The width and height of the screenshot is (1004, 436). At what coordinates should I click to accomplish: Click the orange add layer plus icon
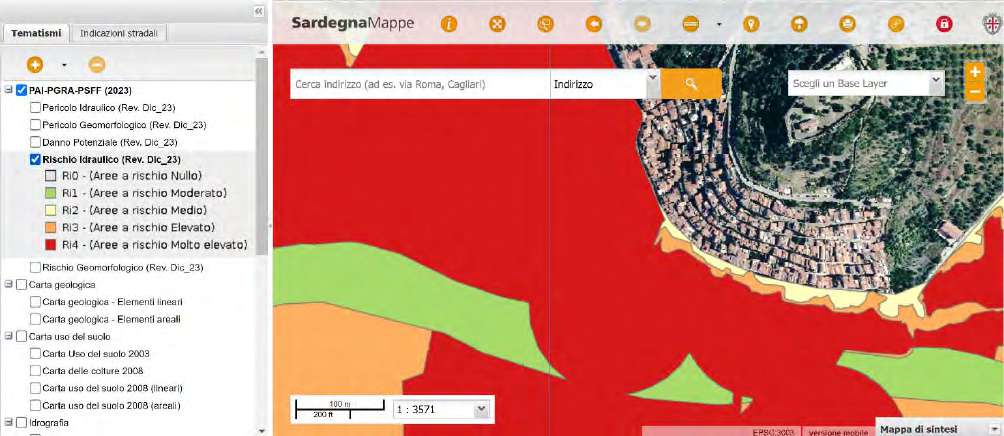35,64
